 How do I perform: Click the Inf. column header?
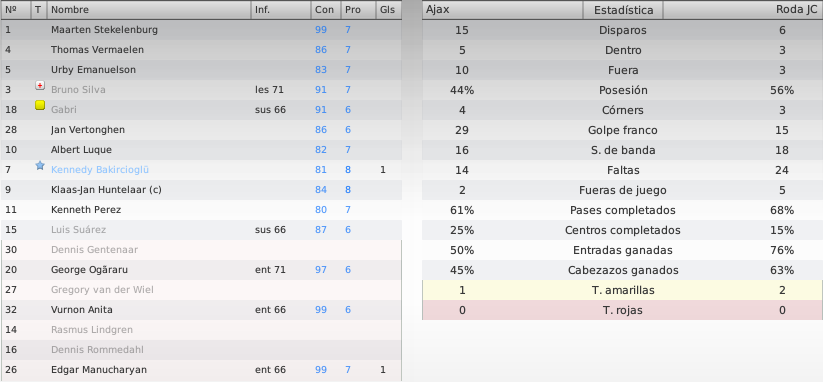click(280, 10)
